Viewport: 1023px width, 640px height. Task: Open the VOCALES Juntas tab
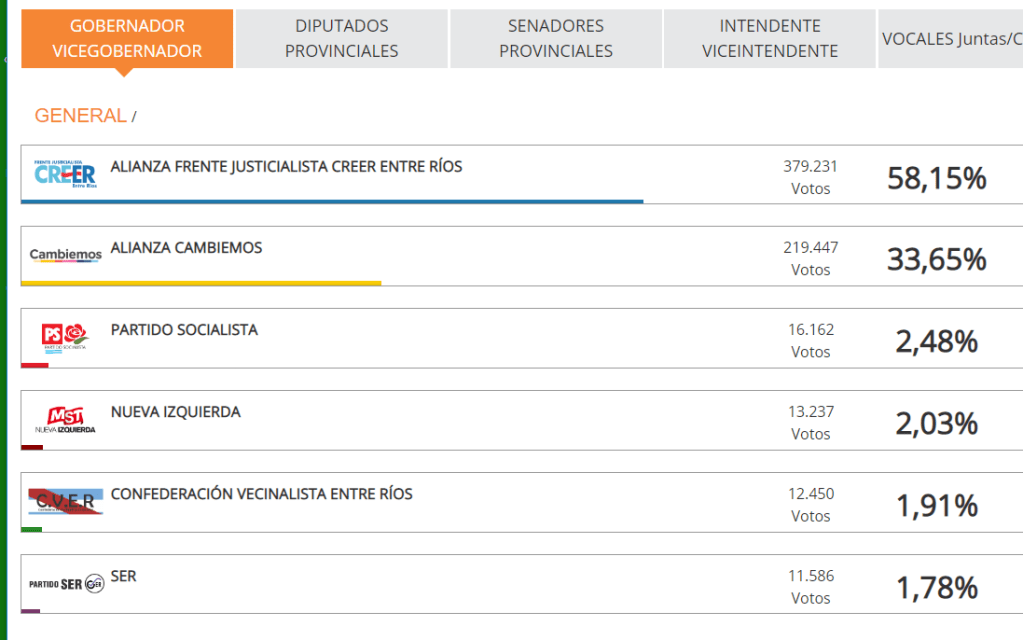[x=950, y=38]
